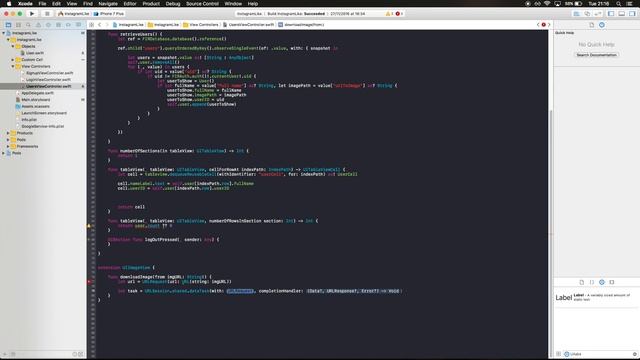The width and height of the screenshot is (640, 360).
Task: Toggle the Utilities panel visibility
Action: 632,13
